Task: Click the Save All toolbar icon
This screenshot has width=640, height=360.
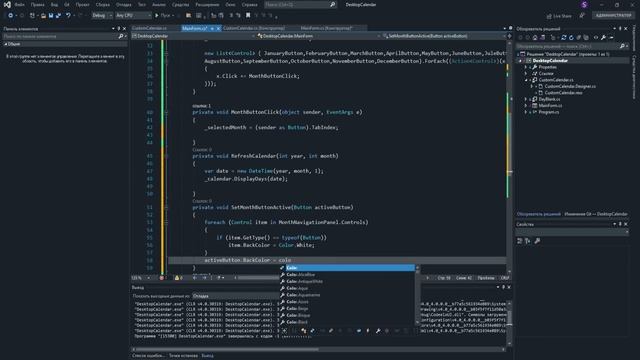Action: coord(58,16)
